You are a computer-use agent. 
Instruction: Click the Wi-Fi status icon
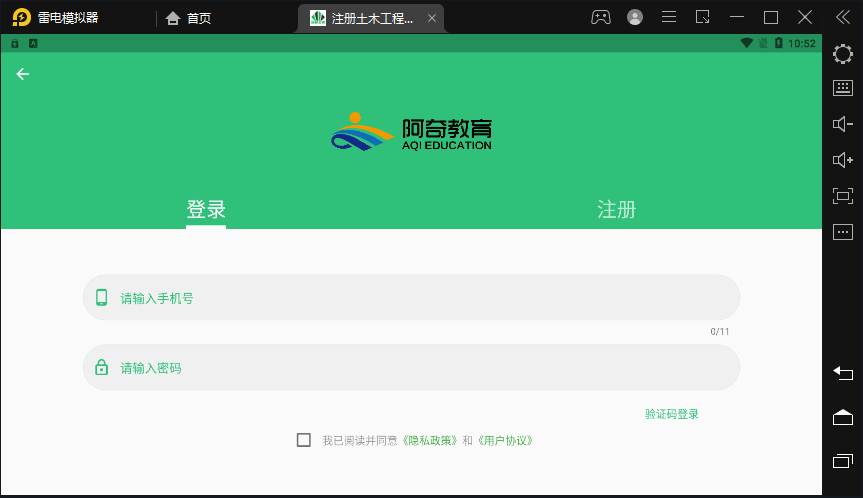[x=746, y=43]
